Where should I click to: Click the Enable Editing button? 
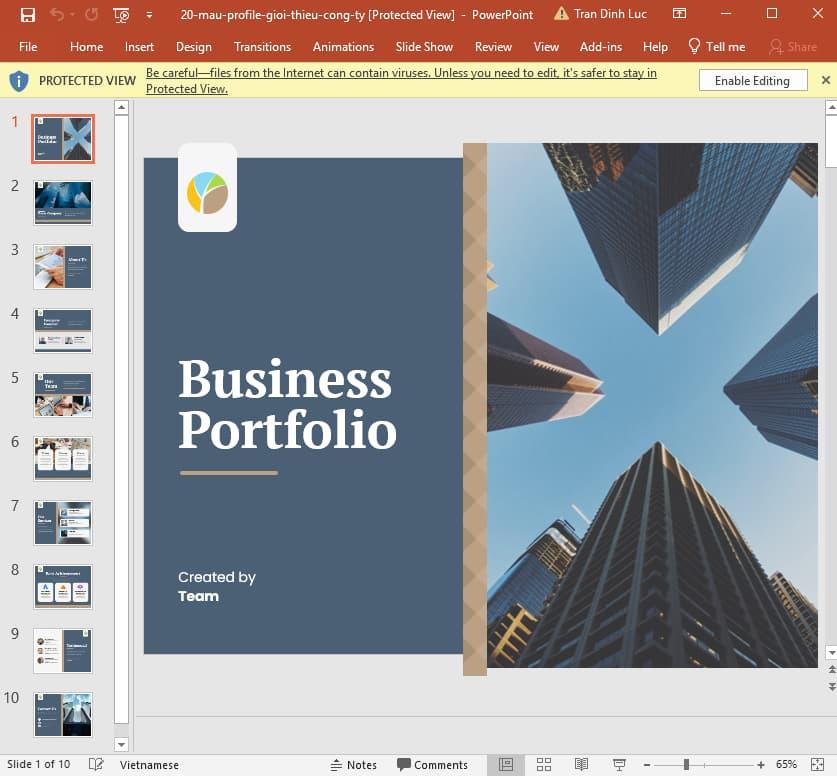point(752,80)
